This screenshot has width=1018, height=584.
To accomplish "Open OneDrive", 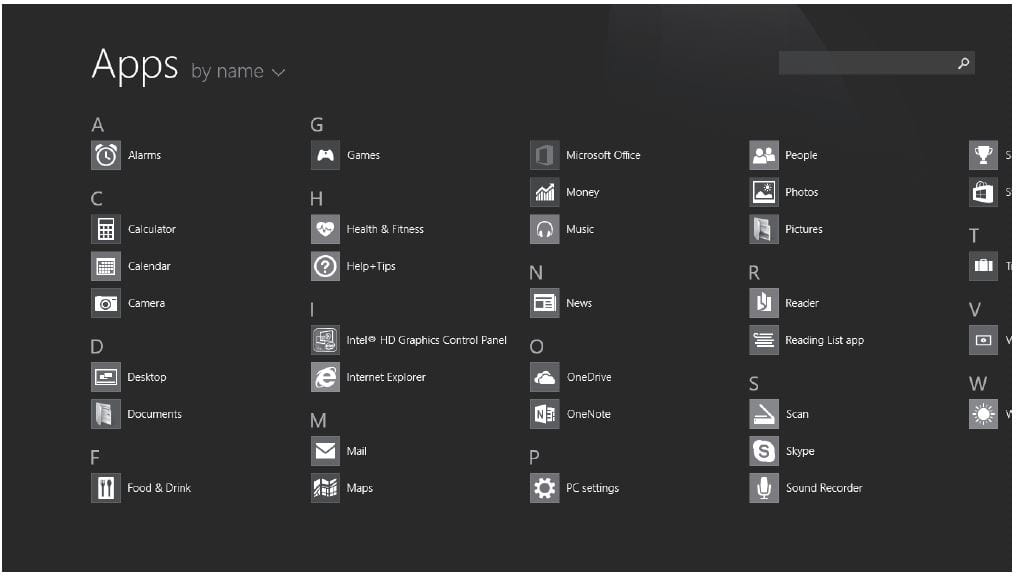I will (x=577, y=377).
